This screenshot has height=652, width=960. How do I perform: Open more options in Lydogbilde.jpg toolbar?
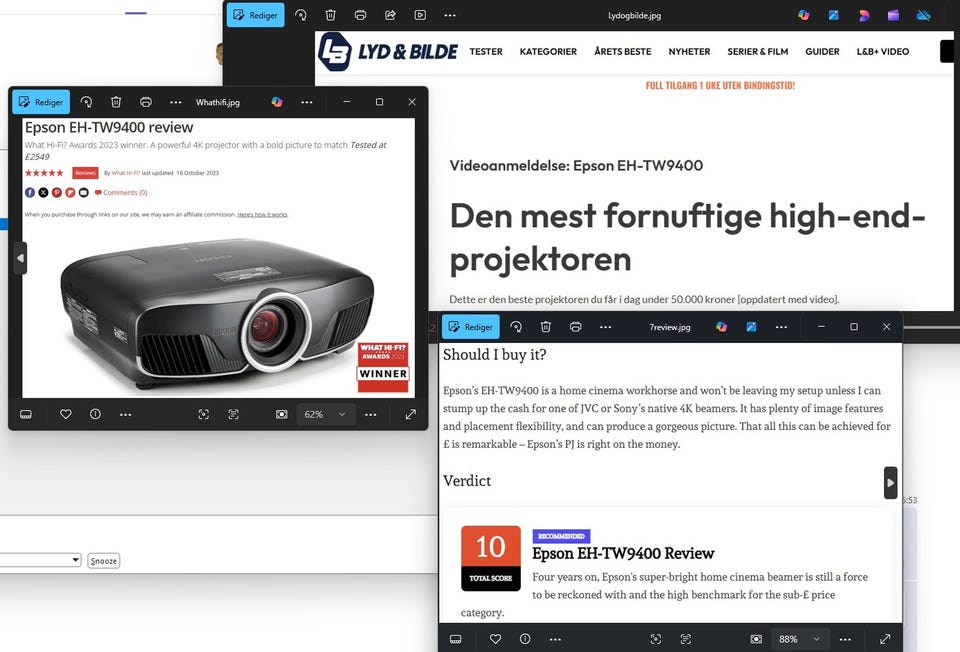pyautogui.click(x=450, y=15)
